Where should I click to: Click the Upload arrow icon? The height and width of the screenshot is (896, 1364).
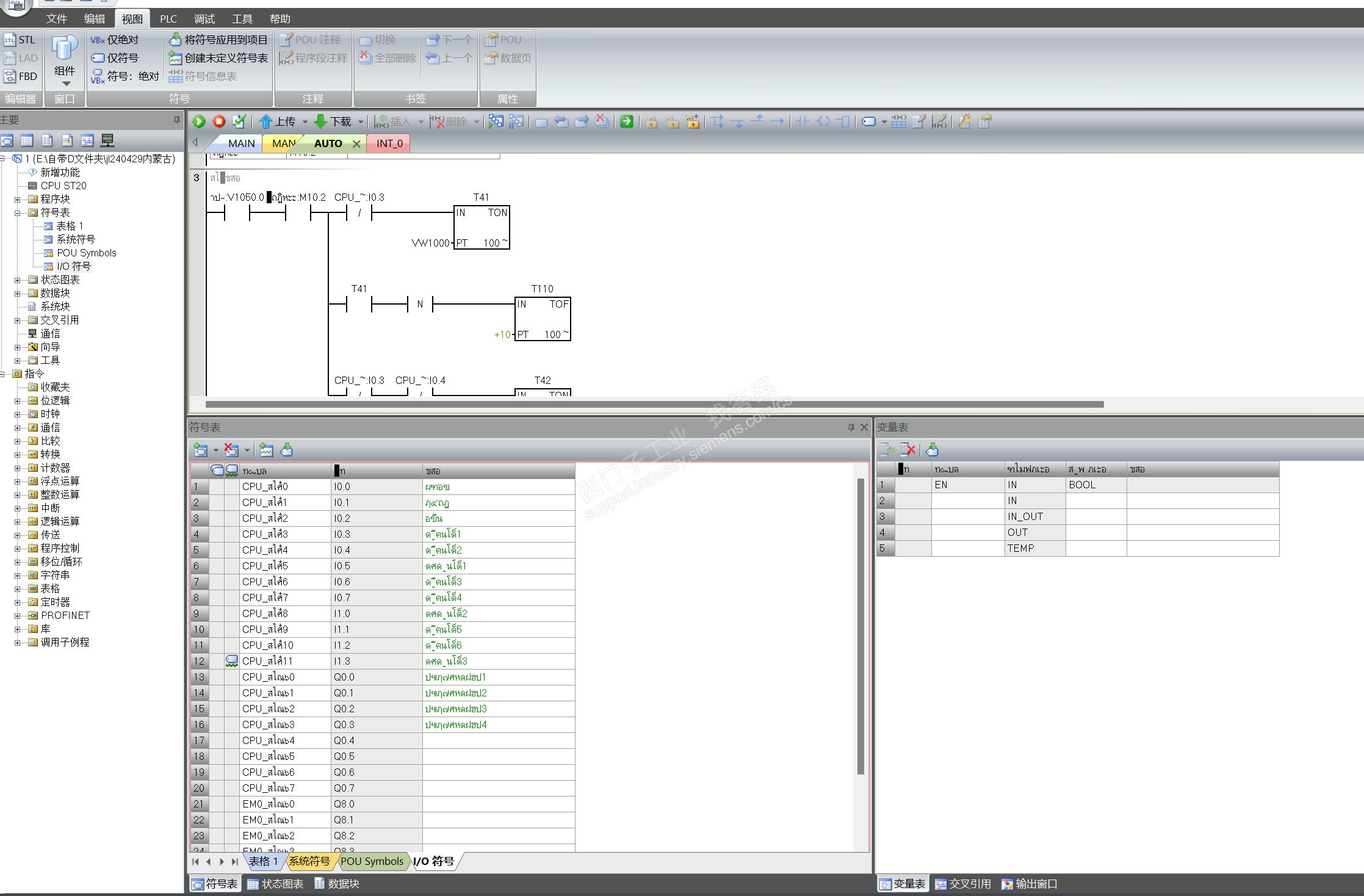(x=265, y=121)
